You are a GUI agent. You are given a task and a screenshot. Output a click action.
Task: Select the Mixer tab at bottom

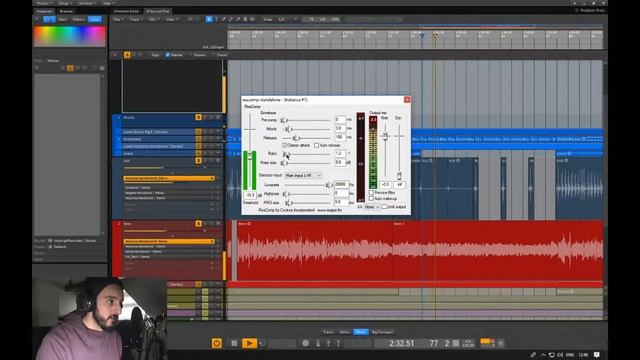pos(361,332)
